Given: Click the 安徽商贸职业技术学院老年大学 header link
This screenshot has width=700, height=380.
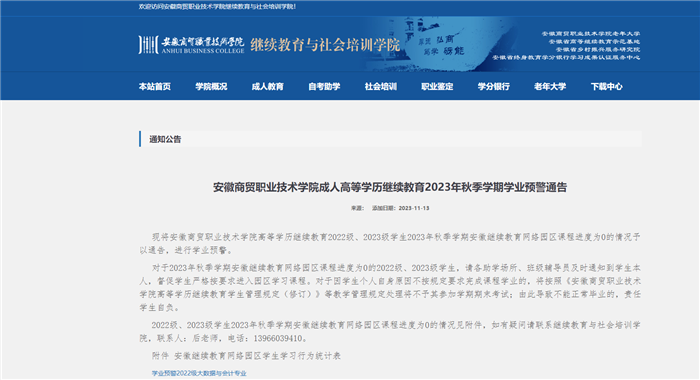Looking at the screenshot, I should (591, 34).
